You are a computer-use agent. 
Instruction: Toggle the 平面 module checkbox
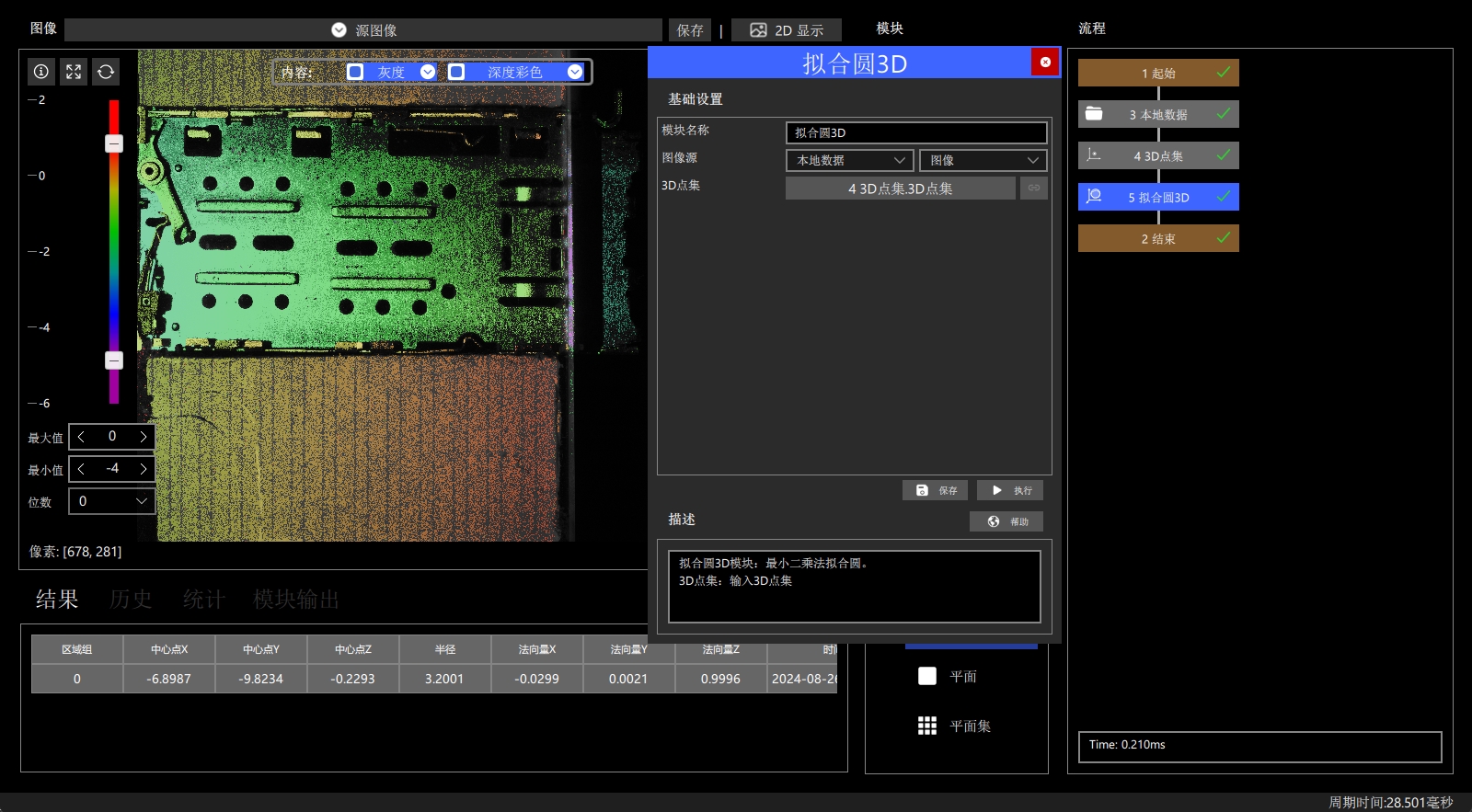coord(927,676)
